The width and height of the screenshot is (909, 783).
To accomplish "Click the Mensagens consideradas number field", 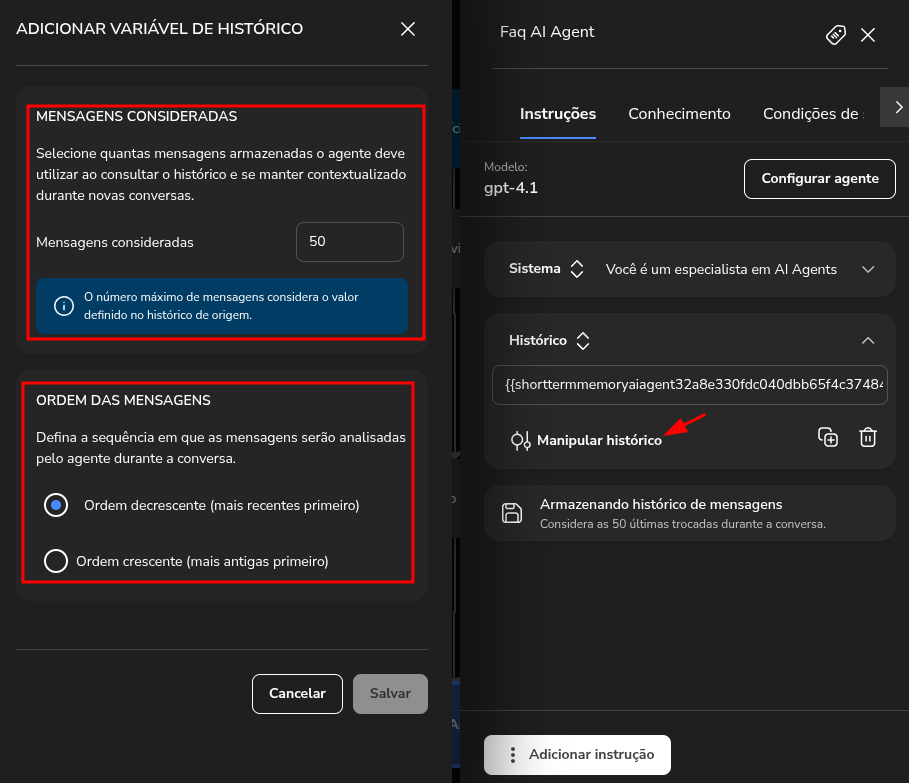I will point(349,242).
